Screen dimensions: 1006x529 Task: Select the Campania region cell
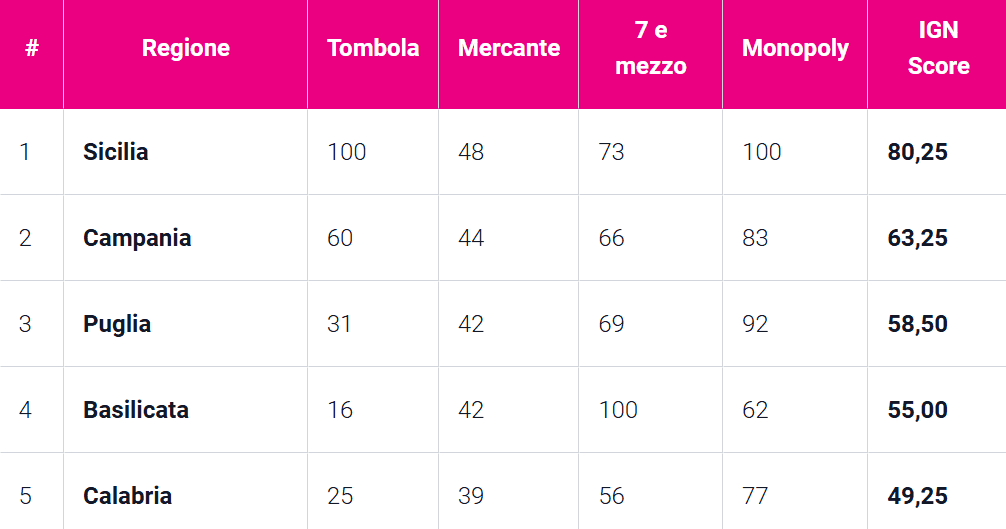coord(137,238)
